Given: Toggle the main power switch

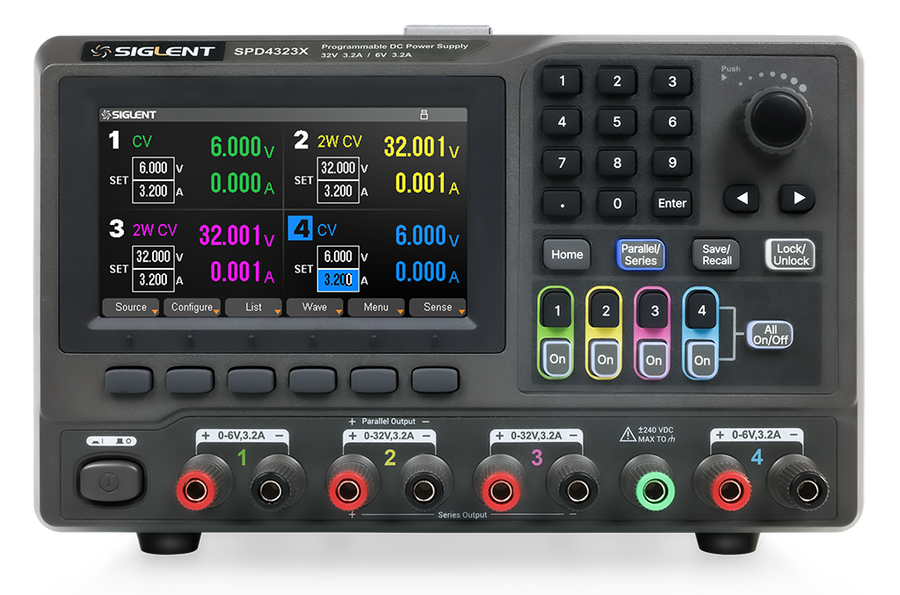Looking at the screenshot, I should point(110,480).
